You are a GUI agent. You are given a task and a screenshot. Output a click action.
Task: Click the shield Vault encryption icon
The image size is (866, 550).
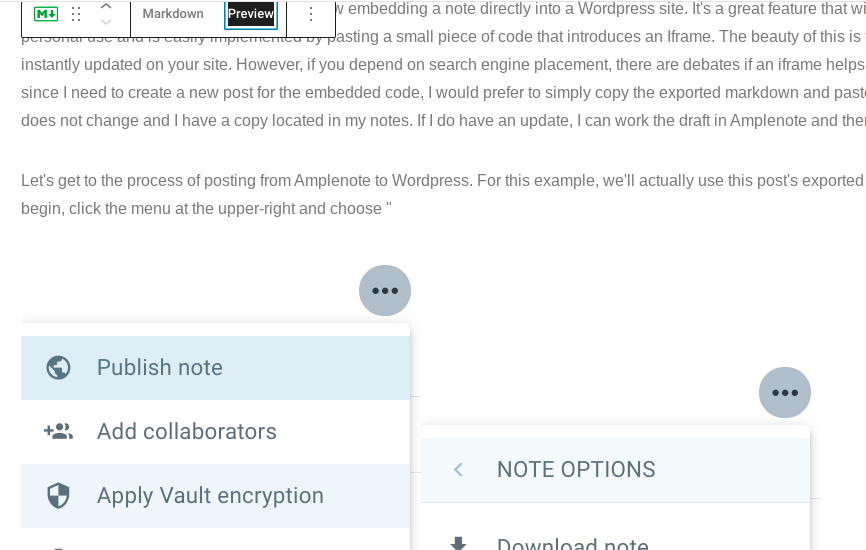59,496
